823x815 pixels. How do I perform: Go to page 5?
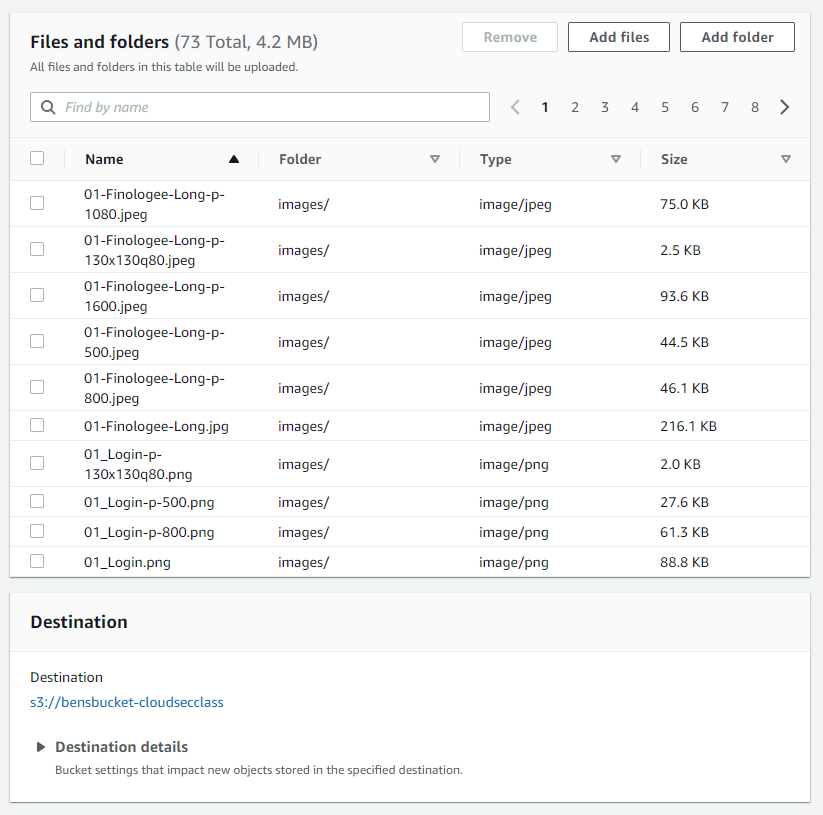[664, 107]
